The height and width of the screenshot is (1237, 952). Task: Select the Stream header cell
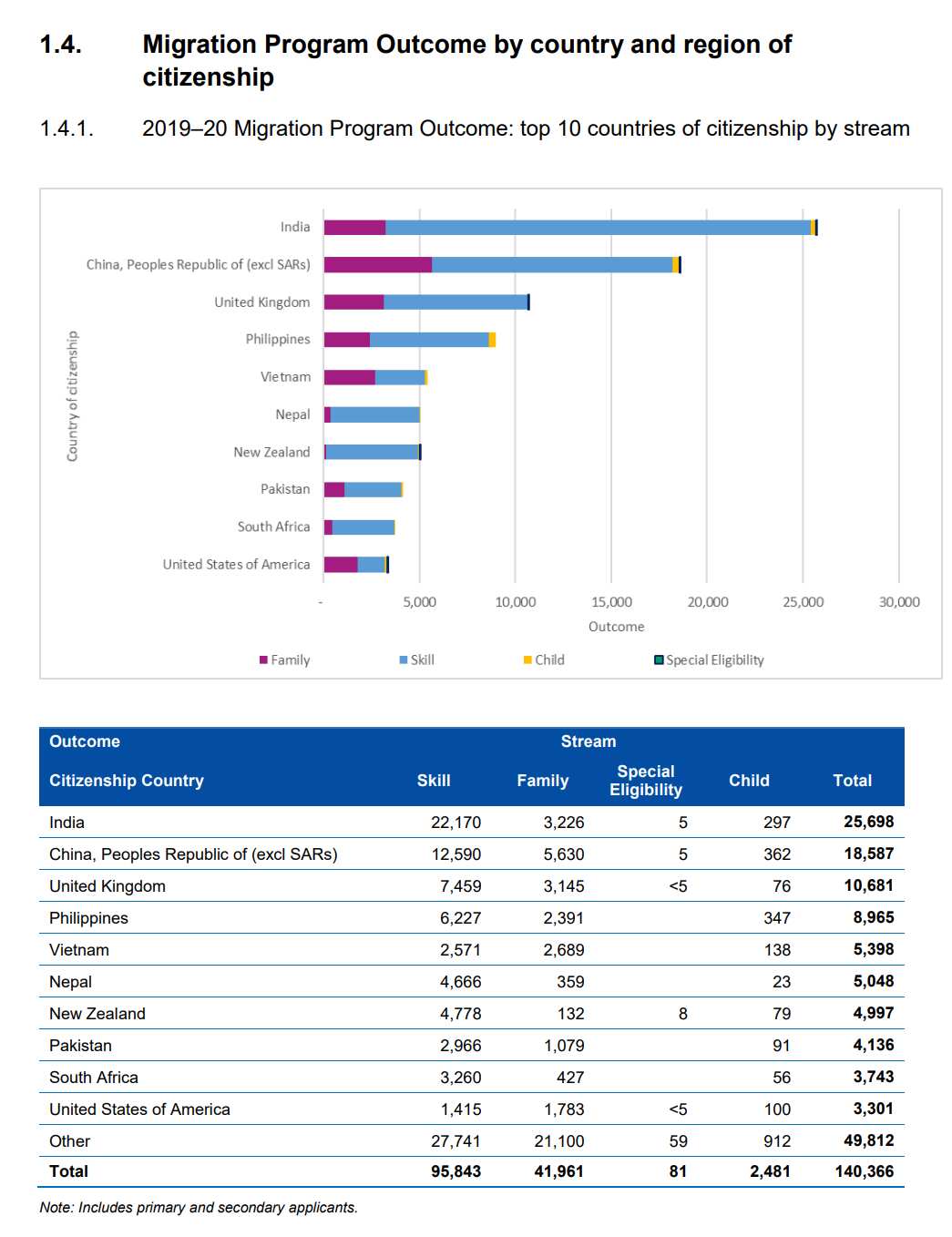point(589,741)
